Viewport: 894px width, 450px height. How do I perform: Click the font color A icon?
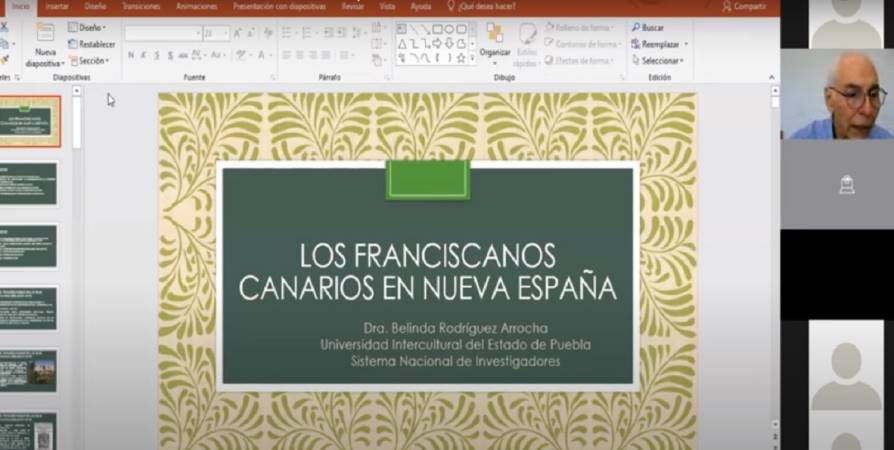pyautogui.click(x=261, y=55)
